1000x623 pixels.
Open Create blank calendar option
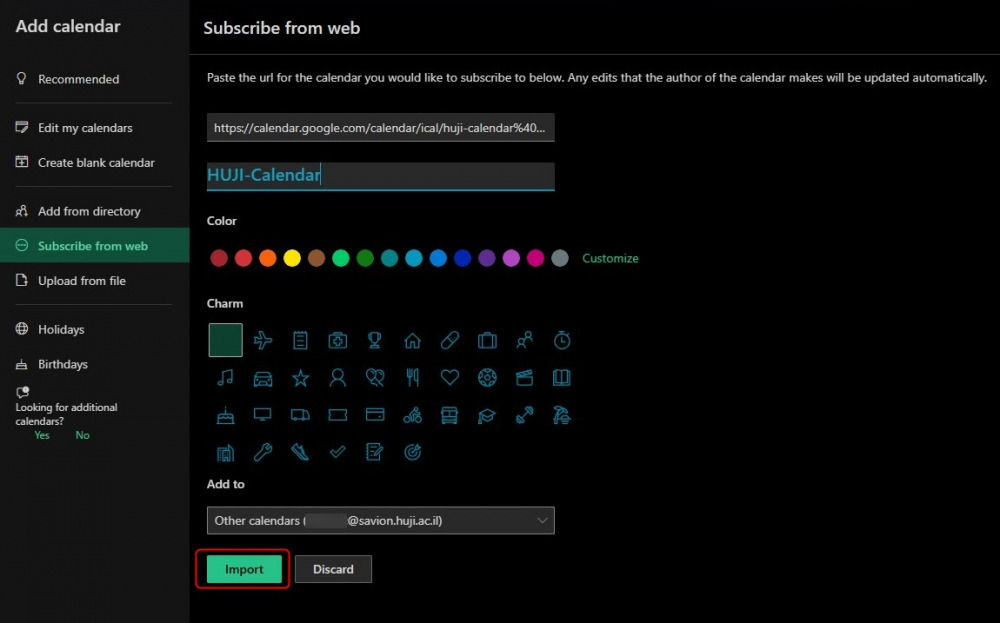pyautogui.click(x=96, y=163)
